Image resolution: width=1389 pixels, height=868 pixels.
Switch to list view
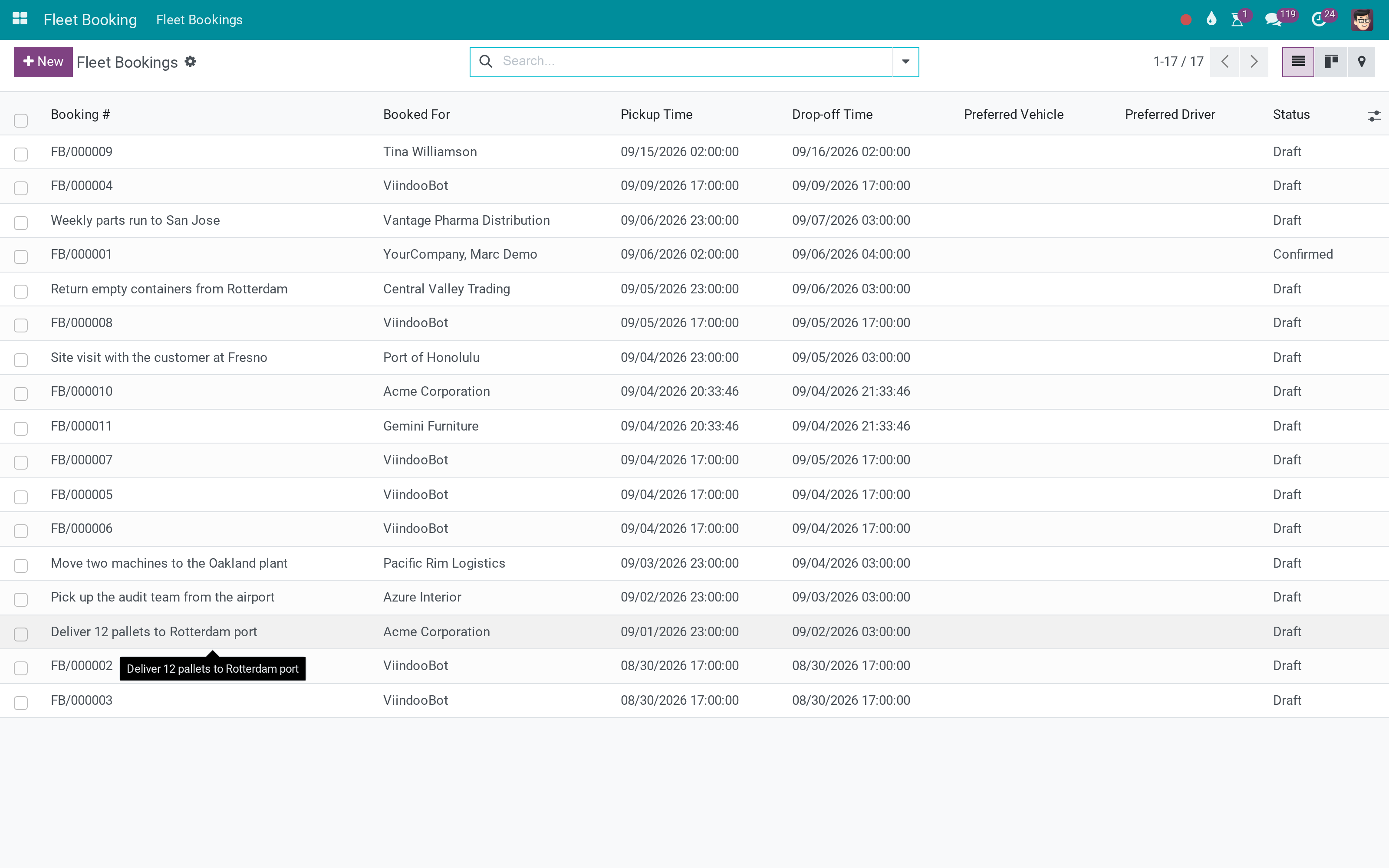[x=1298, y=62]
